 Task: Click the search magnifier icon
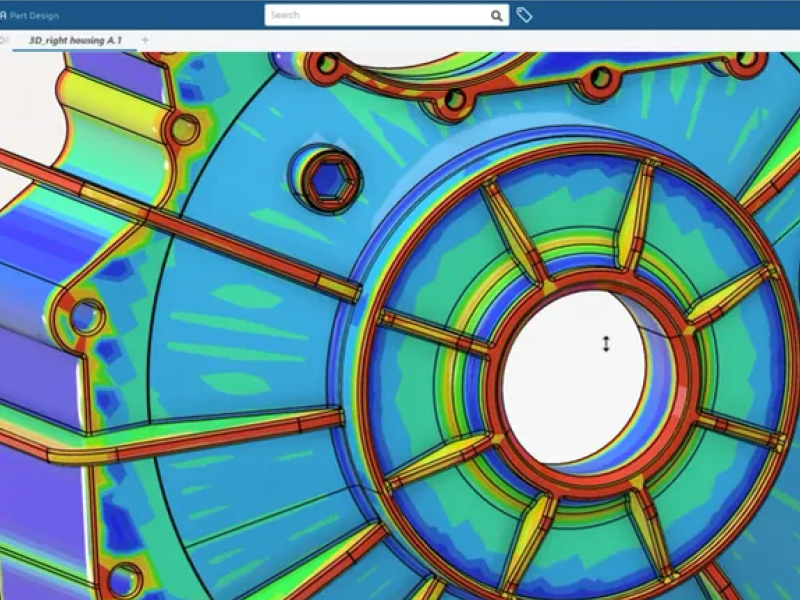pyautogui.click(x=497, y=14)
